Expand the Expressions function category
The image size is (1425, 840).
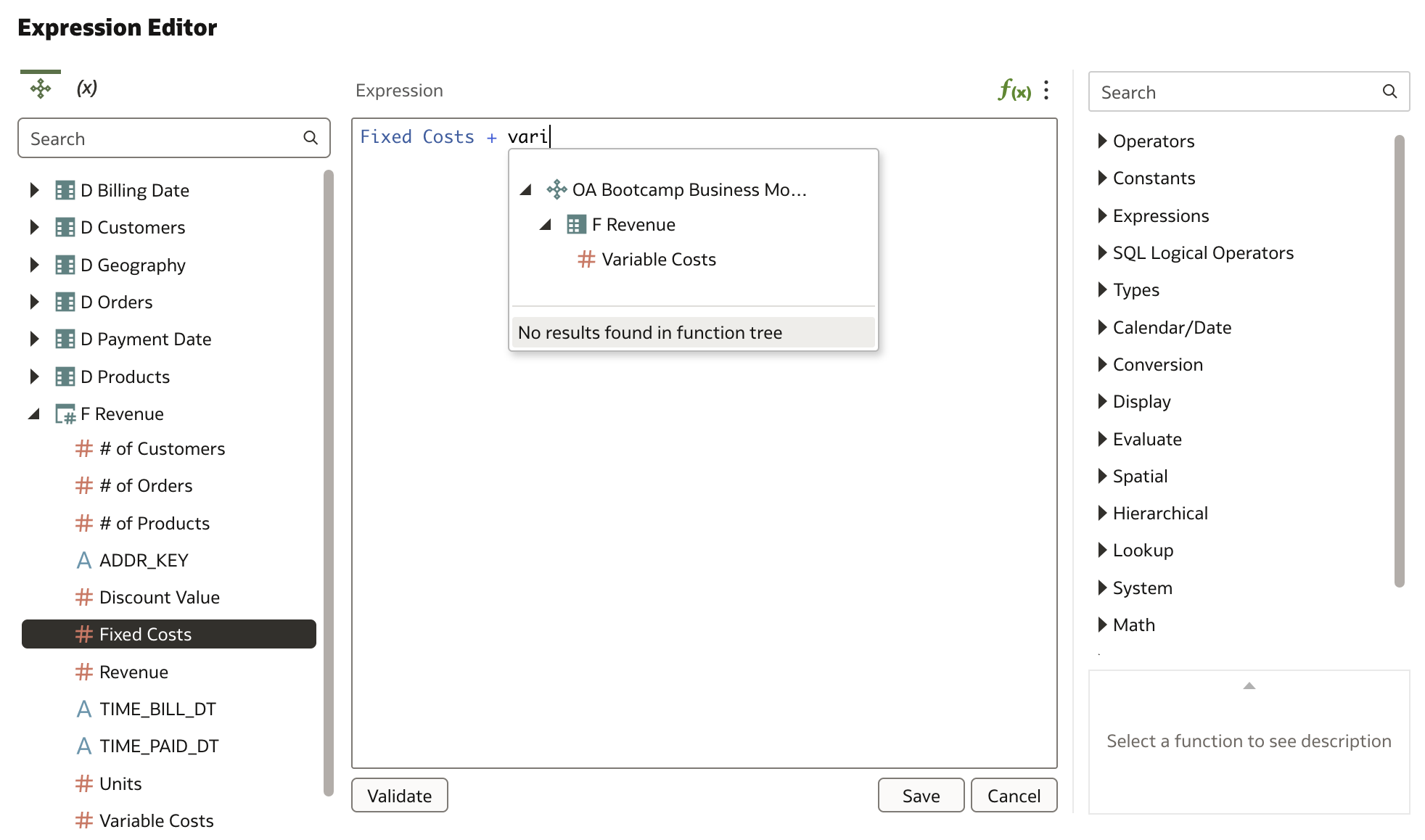pos(1102,215)
